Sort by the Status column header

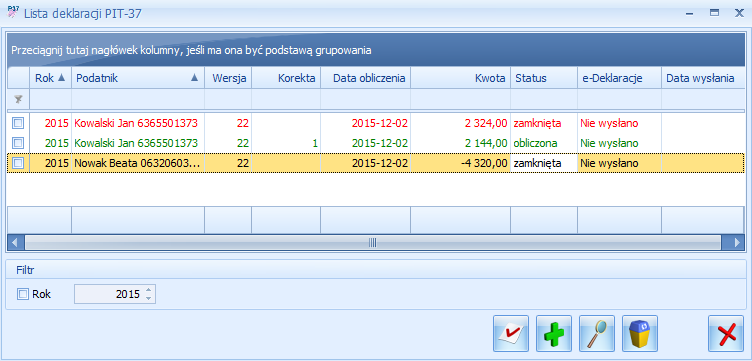(x=544, y=79)
